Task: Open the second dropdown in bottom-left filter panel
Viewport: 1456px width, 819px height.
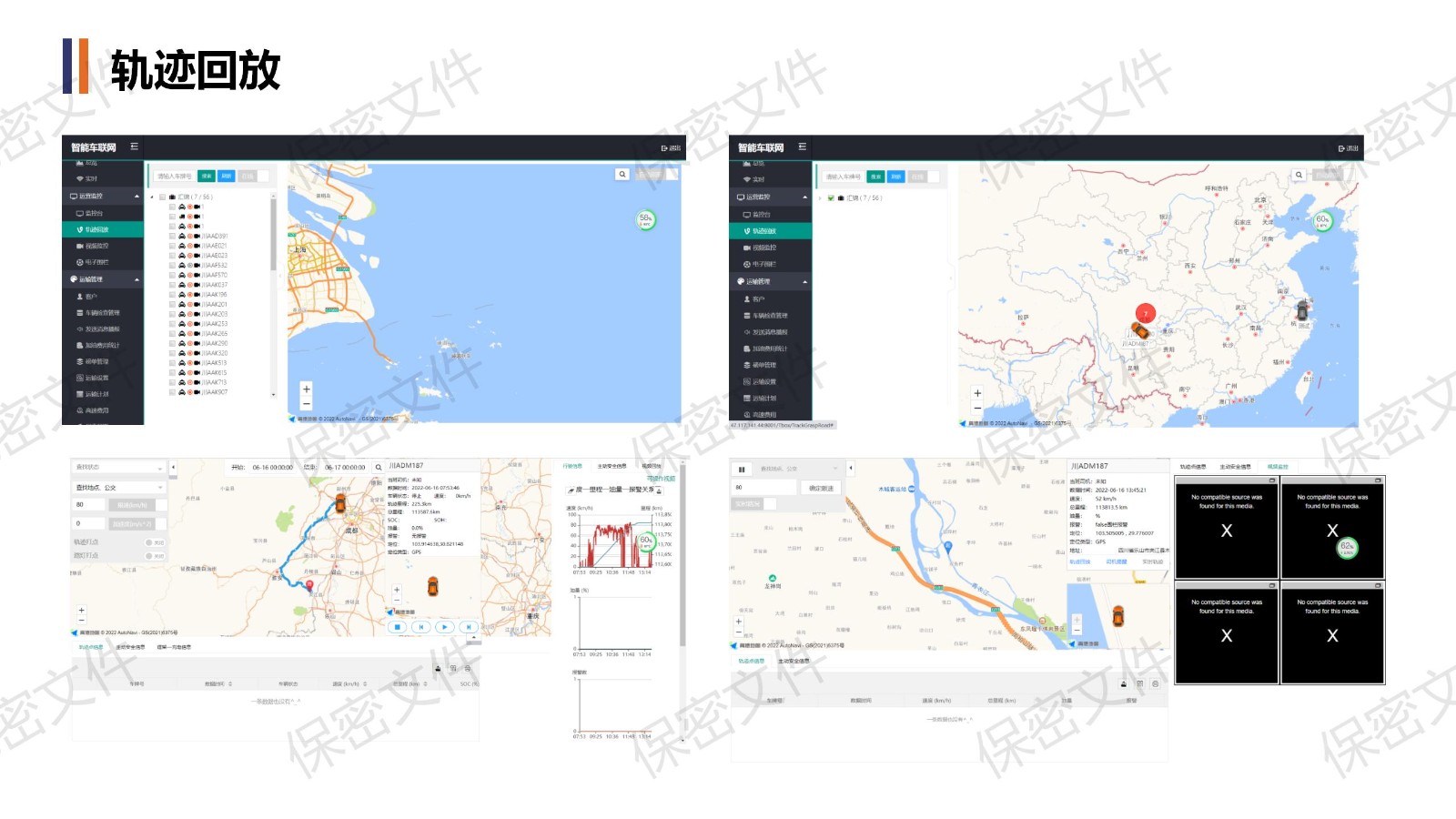Action: [118, 488]
